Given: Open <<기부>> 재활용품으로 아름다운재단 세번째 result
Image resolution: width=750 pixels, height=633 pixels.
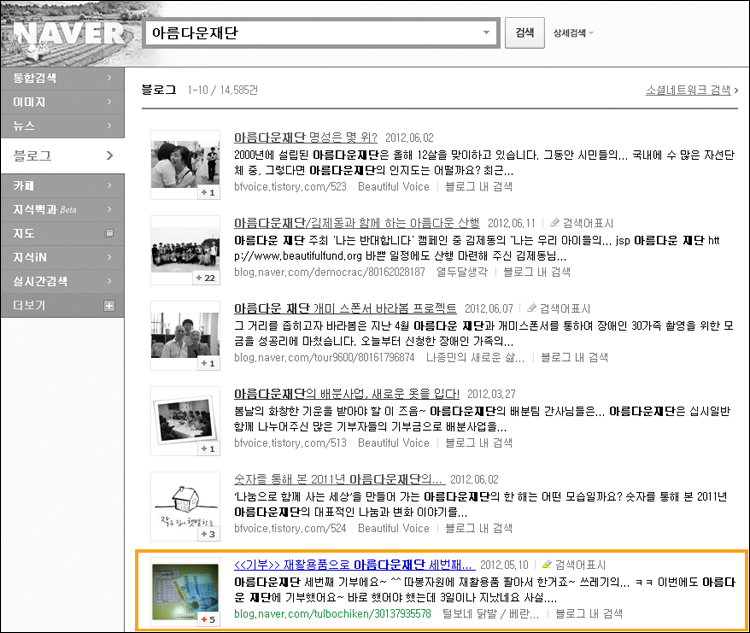Looking at the screenshot, I should [354, 565].
